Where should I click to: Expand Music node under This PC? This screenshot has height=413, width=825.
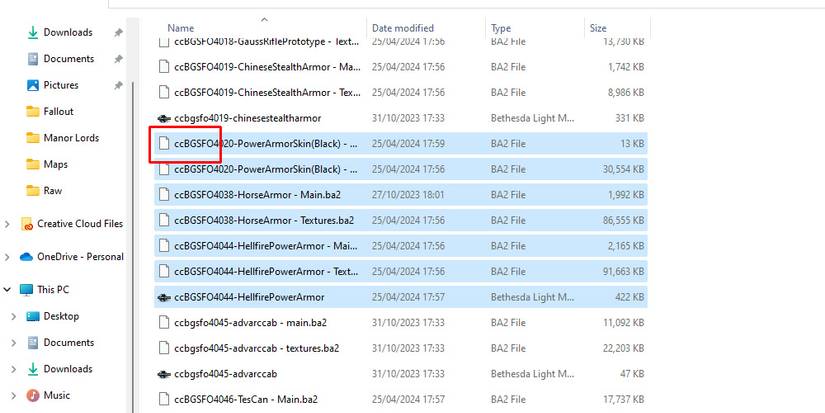pyautogui.click(x=14, y=395)
